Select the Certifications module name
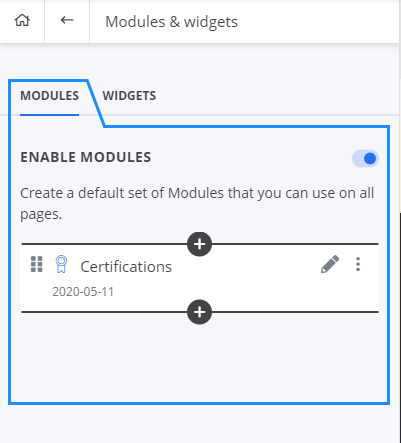Screen dimensions: 401x443 click(x=126, y=267)
